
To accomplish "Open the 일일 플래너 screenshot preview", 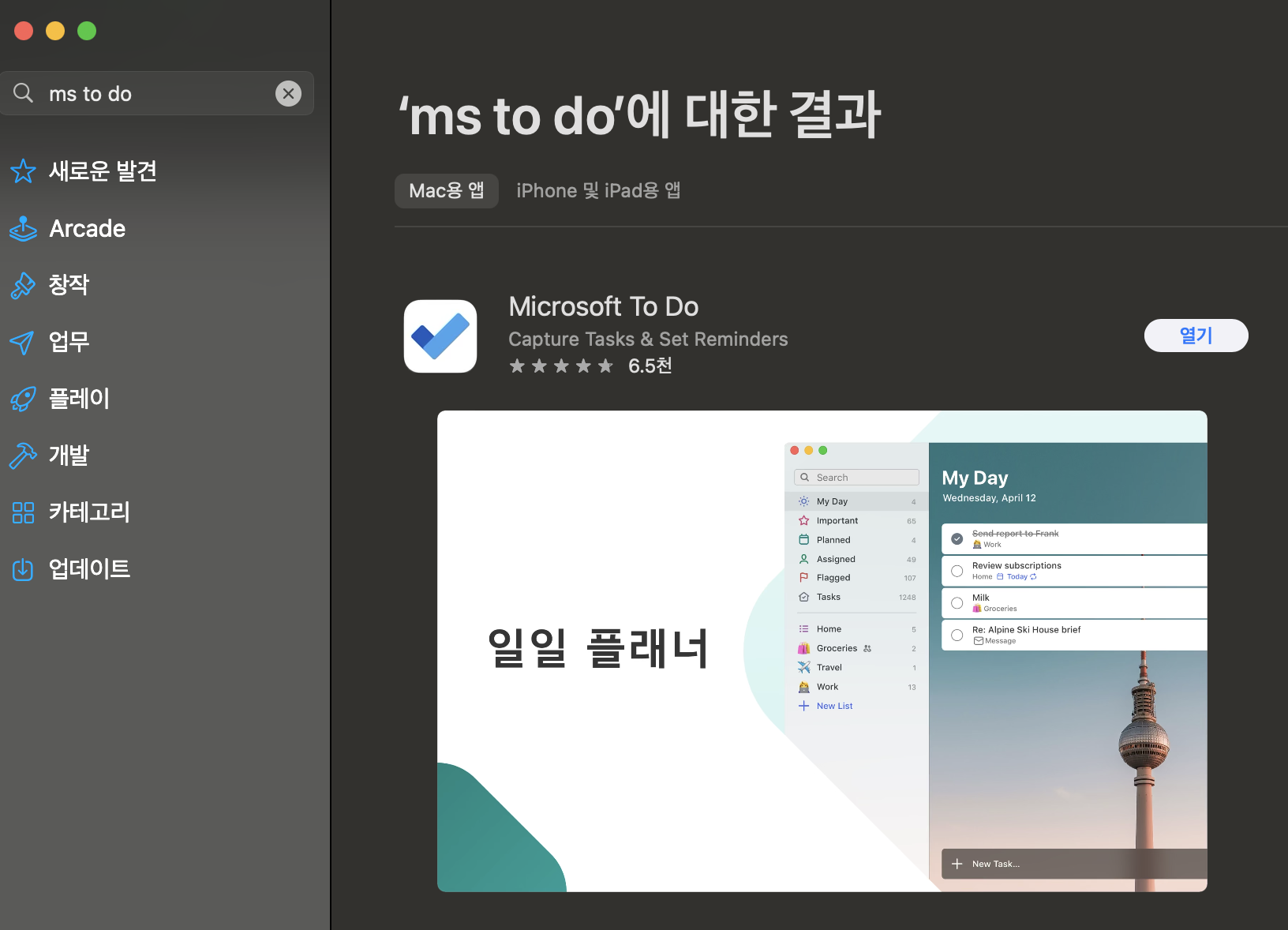I will (x=822, y=651).
